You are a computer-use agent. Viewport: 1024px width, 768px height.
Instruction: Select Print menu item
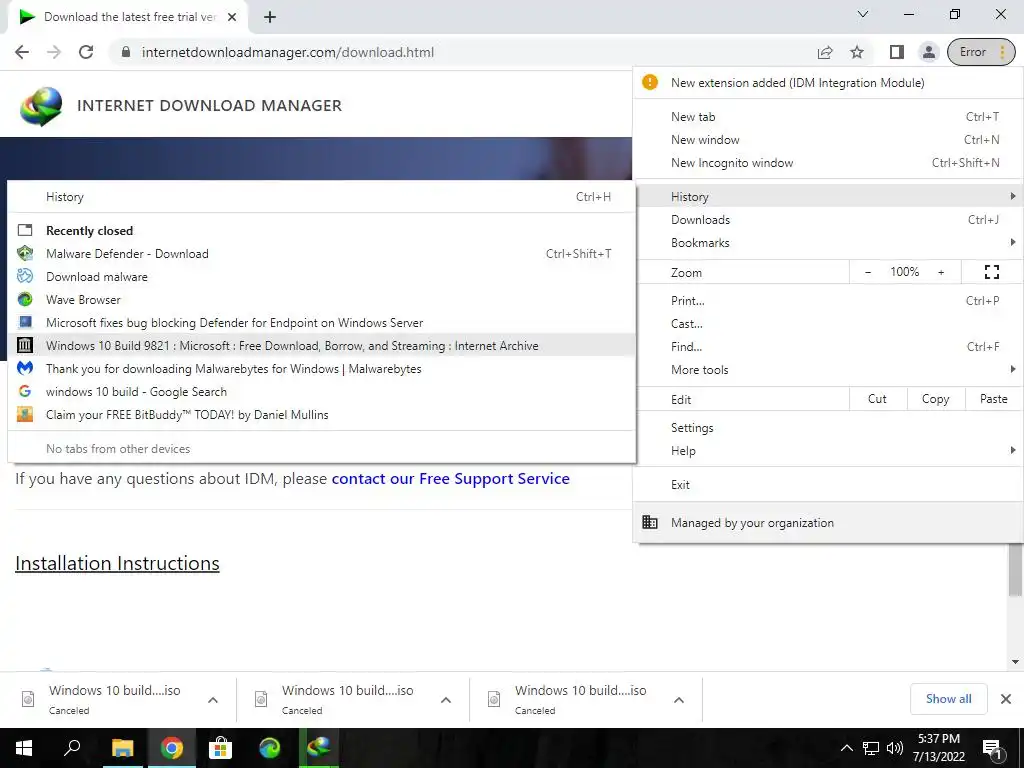pyautogui.click(x=827, y=301)
